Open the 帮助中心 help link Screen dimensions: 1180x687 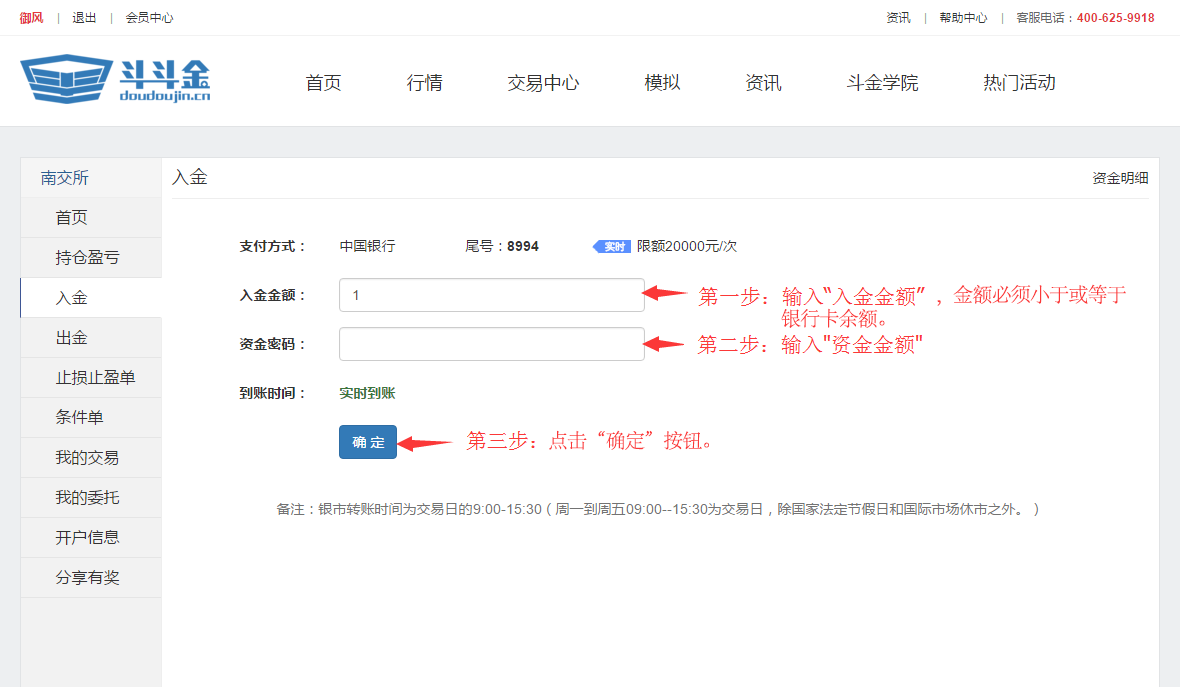coord(962,17)
